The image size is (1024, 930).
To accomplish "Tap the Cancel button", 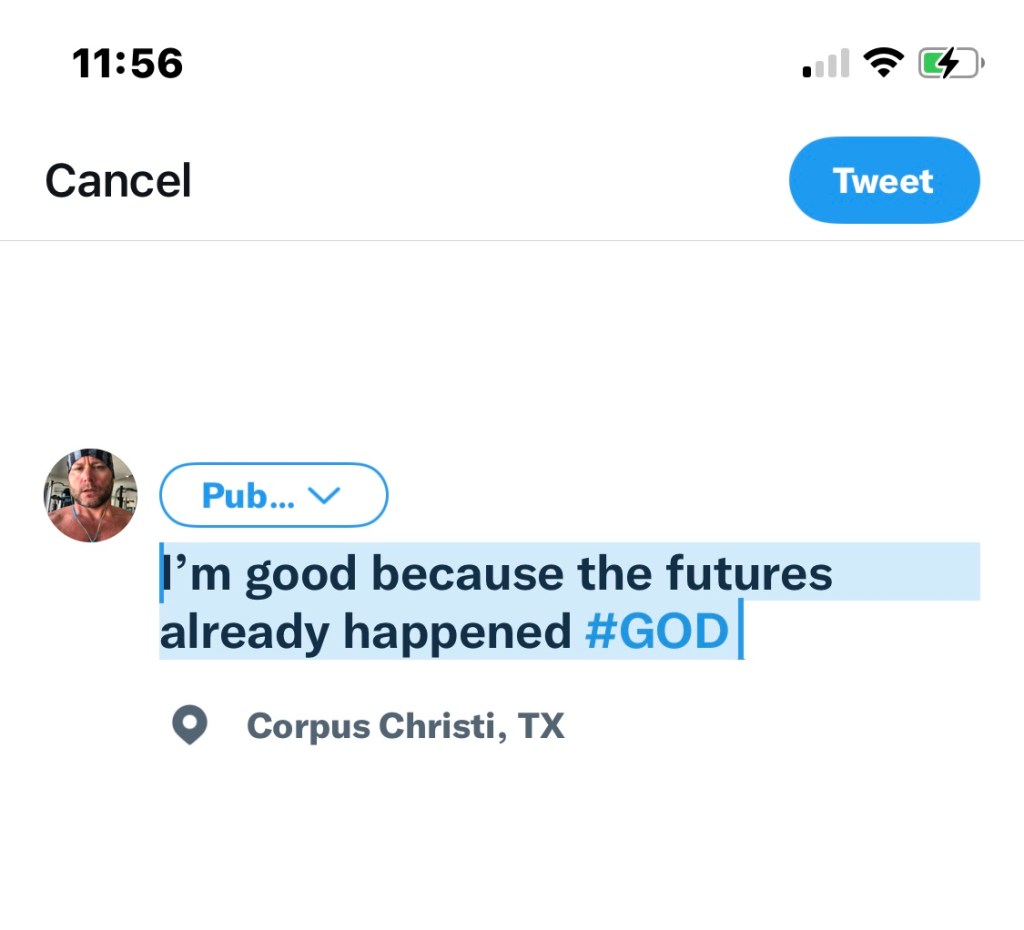I will 118,181.
